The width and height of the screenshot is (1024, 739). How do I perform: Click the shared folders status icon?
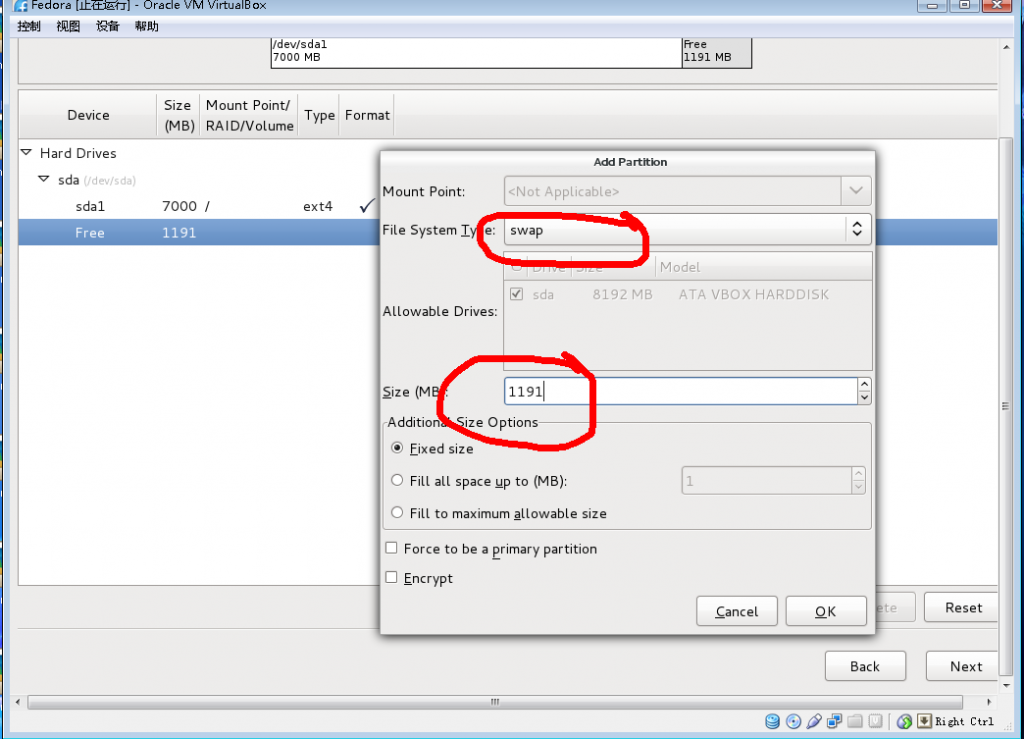(x=853, y=721)
